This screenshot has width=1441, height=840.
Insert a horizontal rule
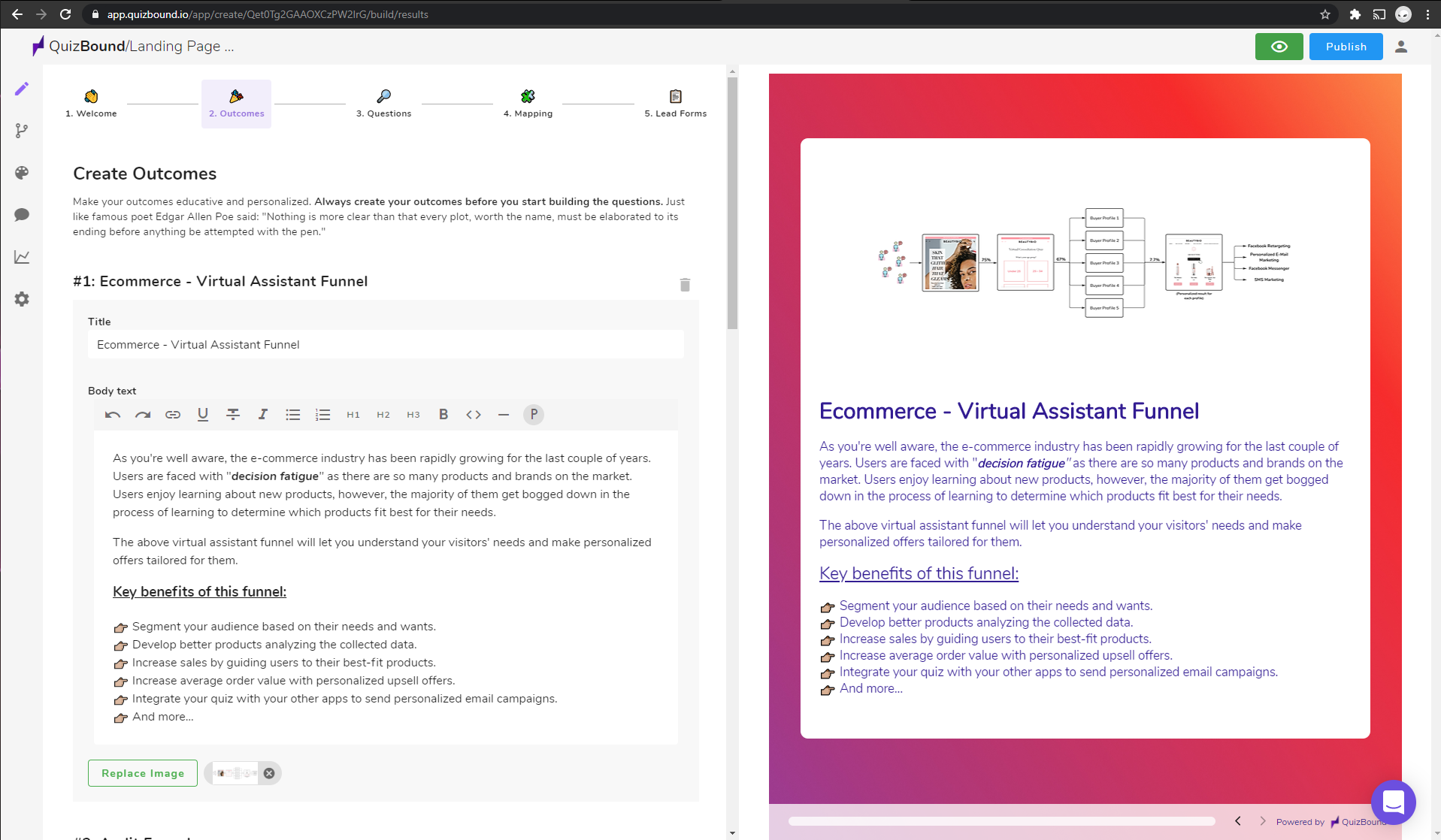[504, 415]
